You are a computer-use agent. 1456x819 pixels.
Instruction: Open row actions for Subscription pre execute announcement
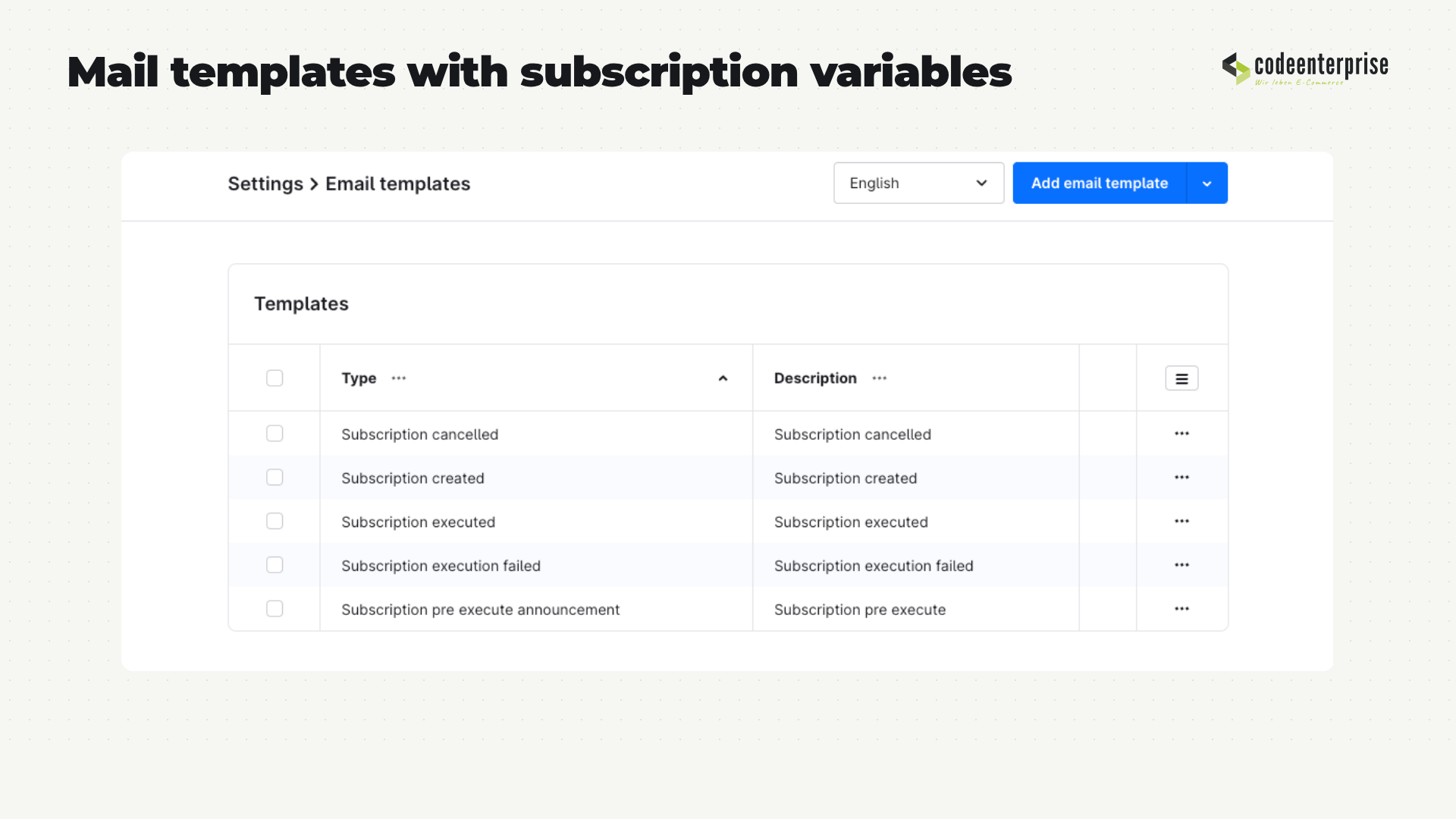tap(1181, 609)
